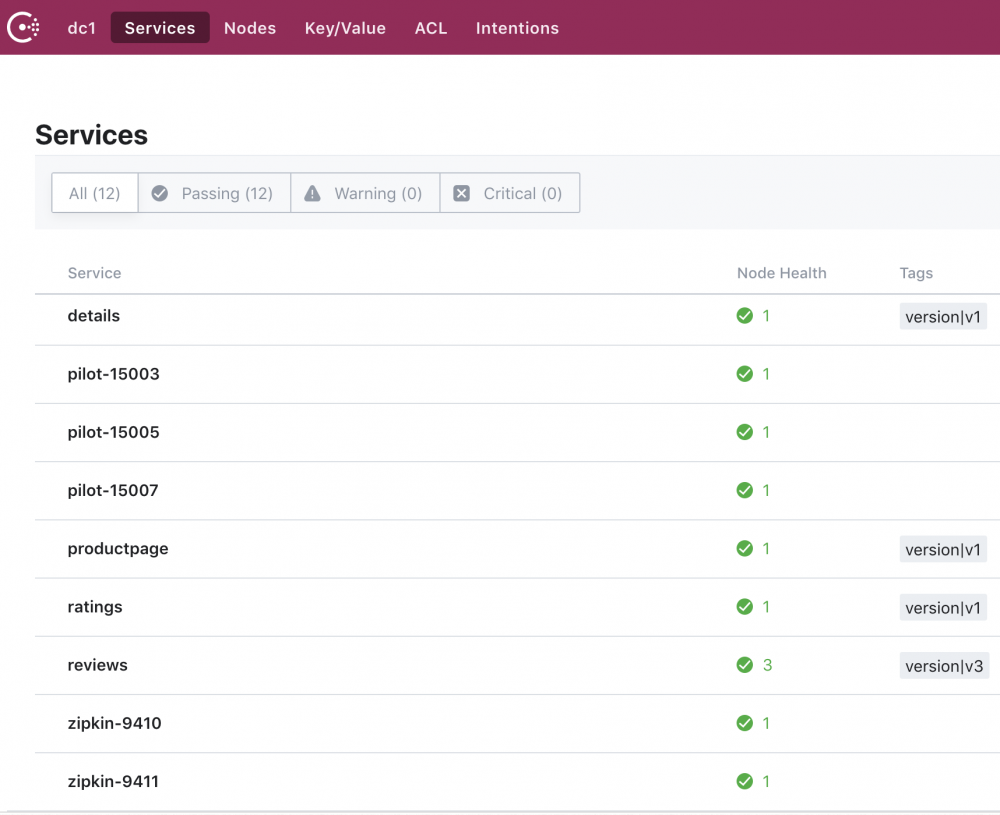Open the pilot-15005 service
The height and width of the screenshot is (815, 1000).
coord(113,432)
